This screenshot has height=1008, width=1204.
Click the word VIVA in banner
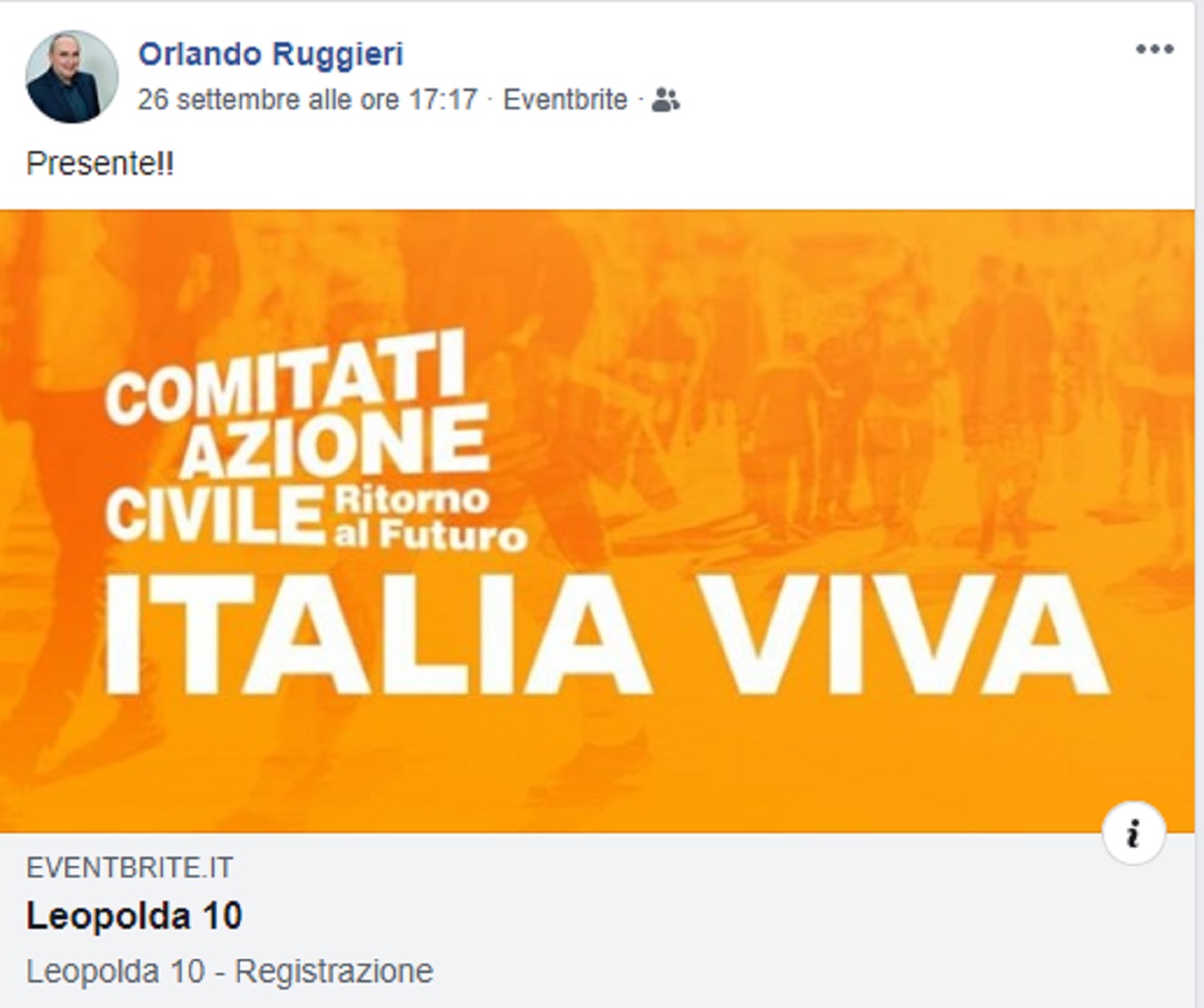tap(908, 636)
